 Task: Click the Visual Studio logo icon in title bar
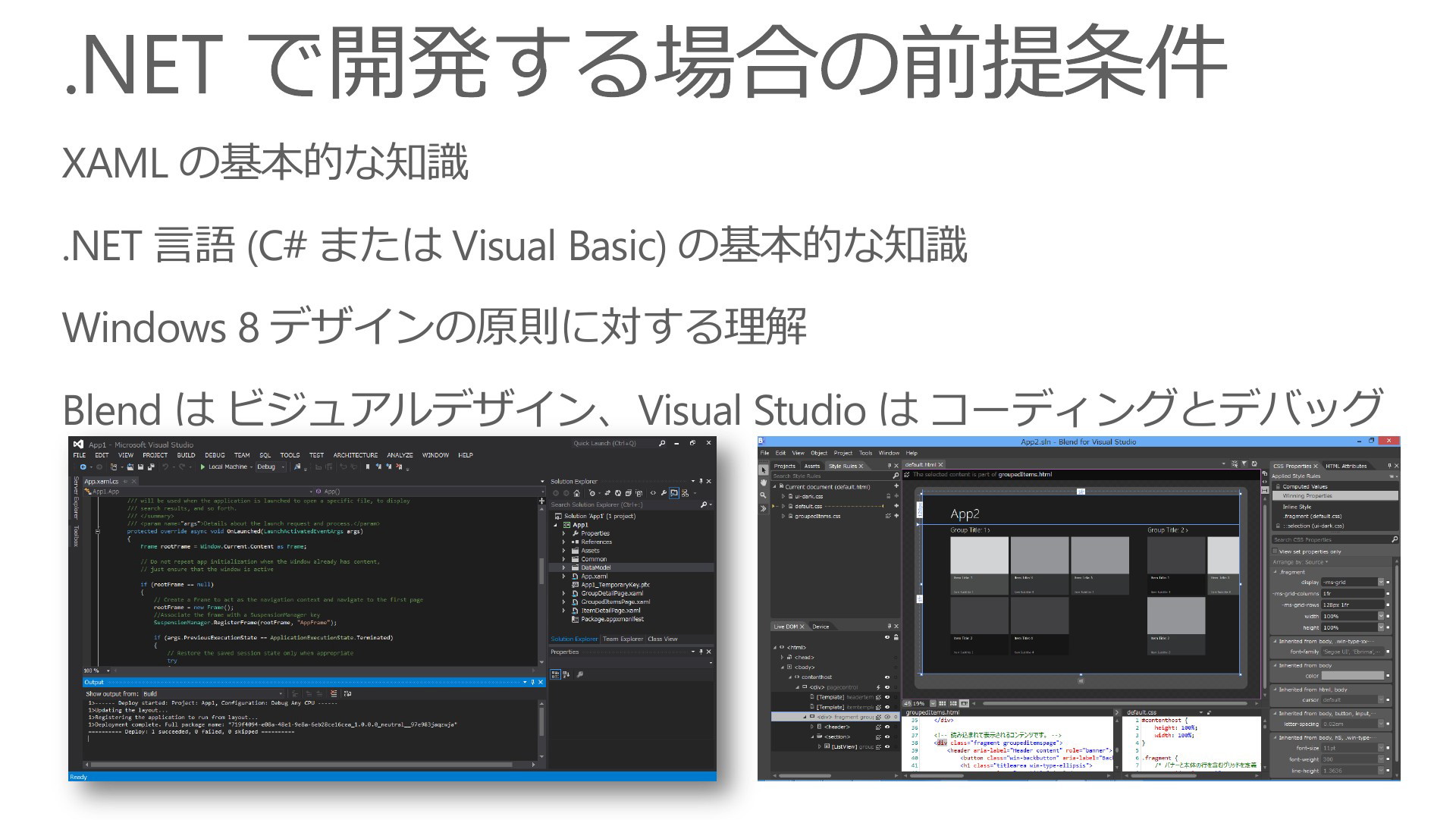pyautogui.click(x=78, y=445)
